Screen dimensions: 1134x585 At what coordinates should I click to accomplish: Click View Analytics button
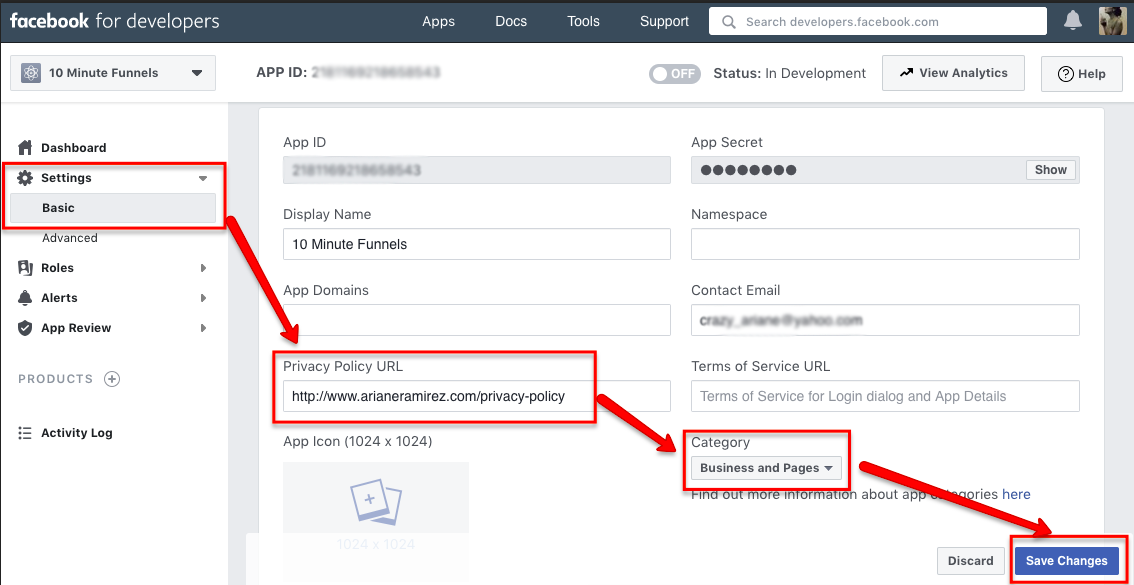pos(953,73)
